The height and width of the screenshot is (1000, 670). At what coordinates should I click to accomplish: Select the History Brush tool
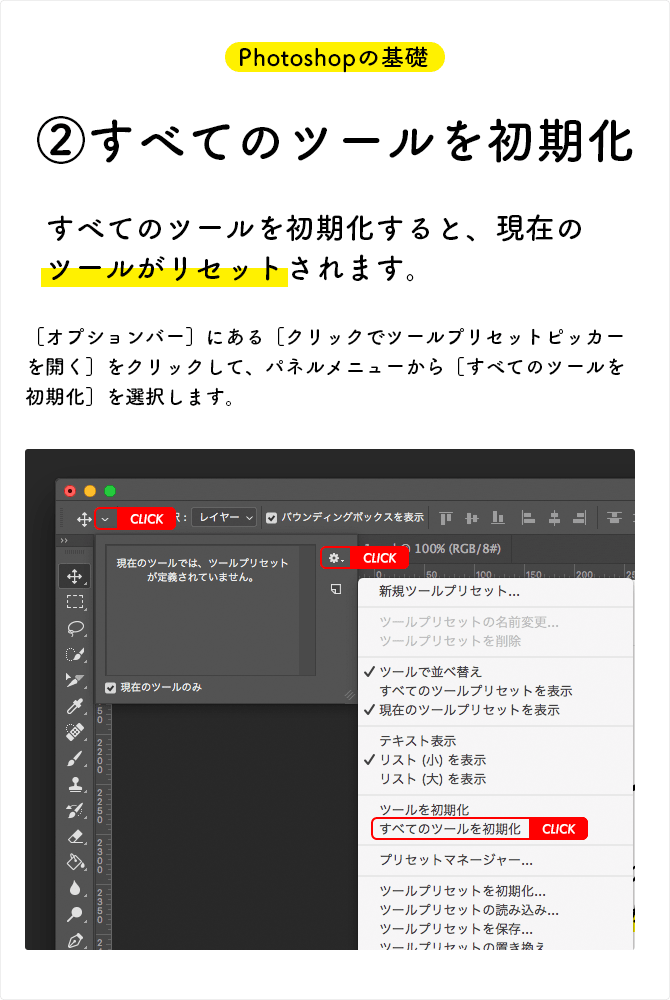coord(75,811)
